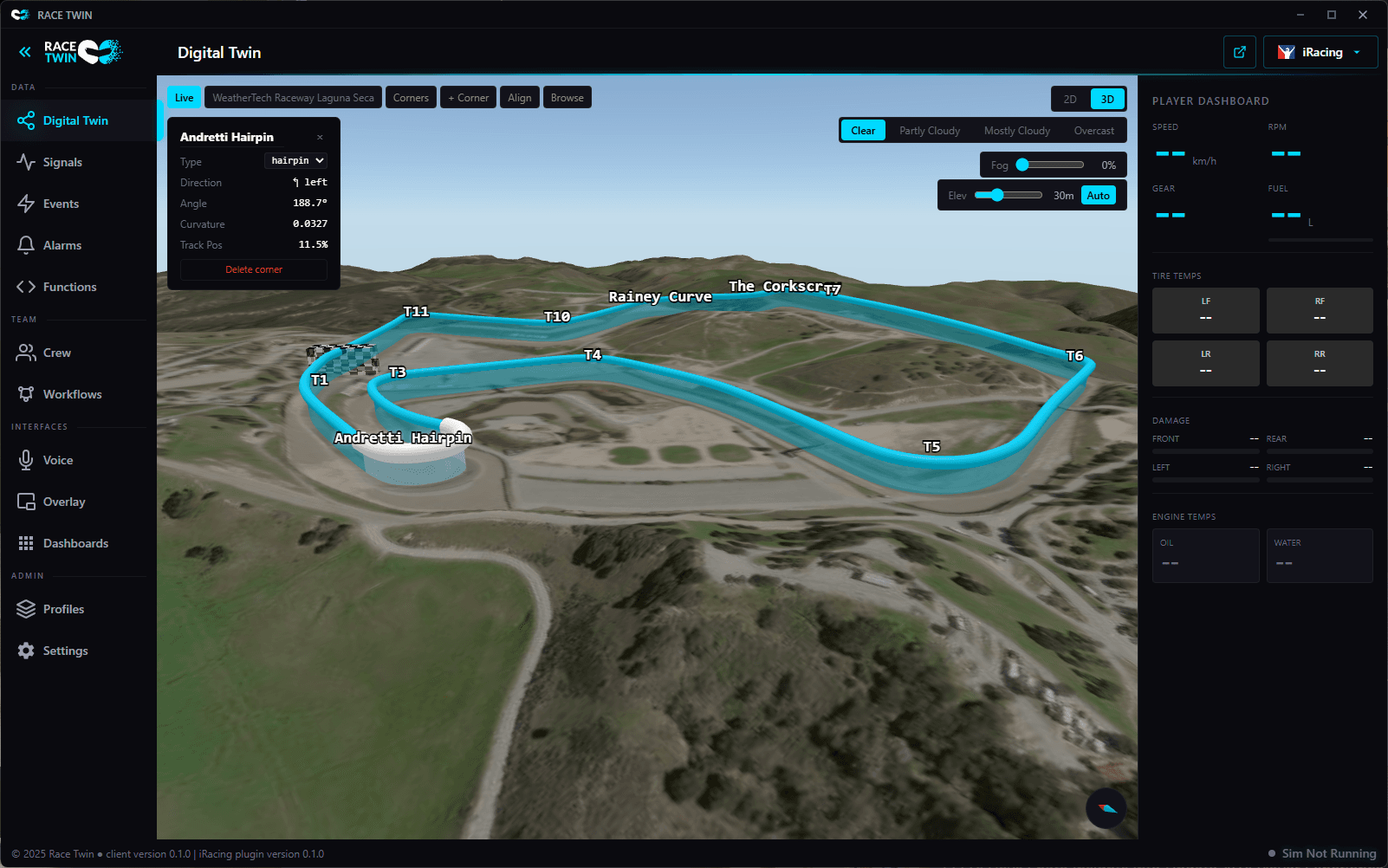Open the corner Type hairpin dropdown
1388x868 pixels.
[x=295, y=160]
